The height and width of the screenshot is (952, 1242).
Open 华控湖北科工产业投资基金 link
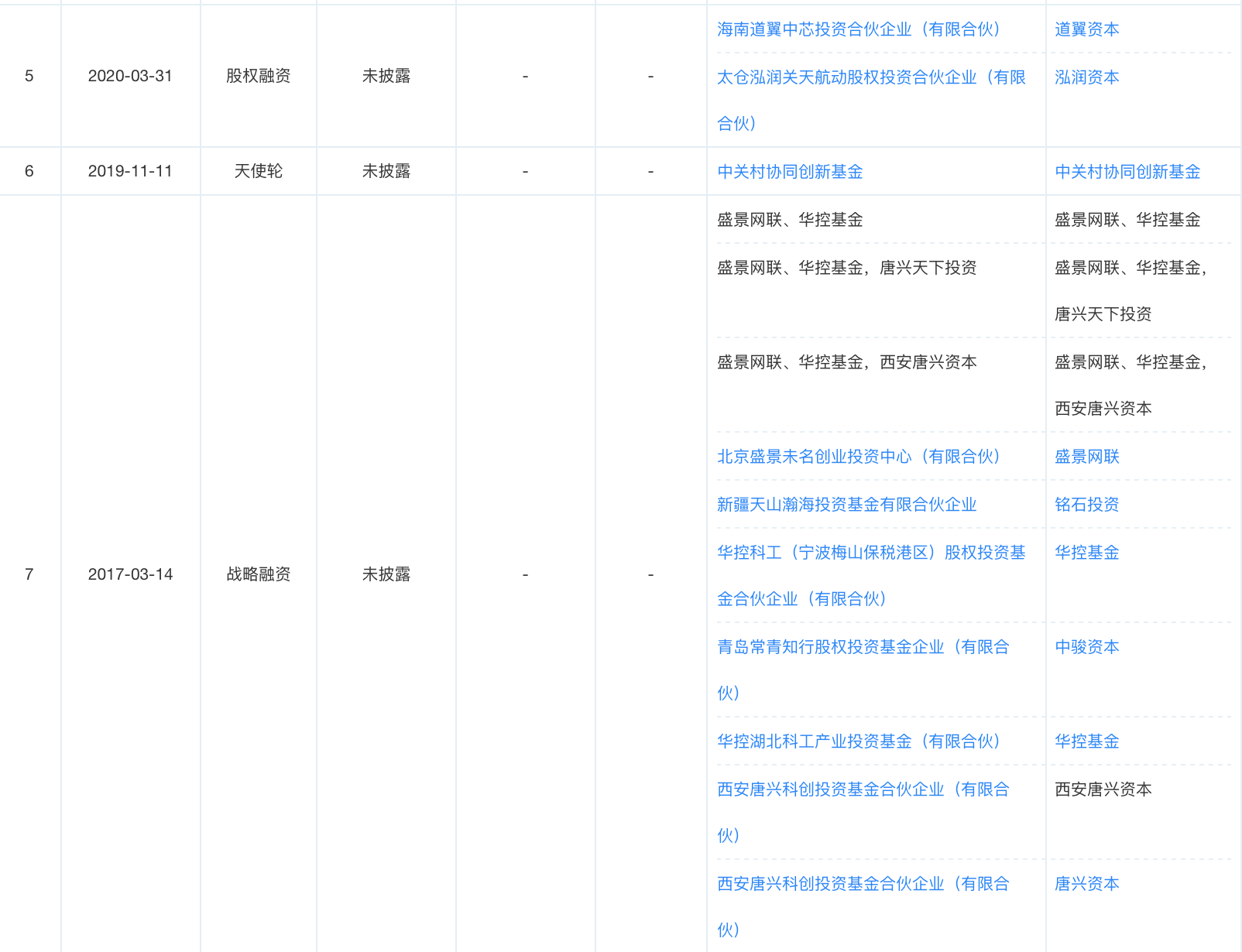pos(858,741)
